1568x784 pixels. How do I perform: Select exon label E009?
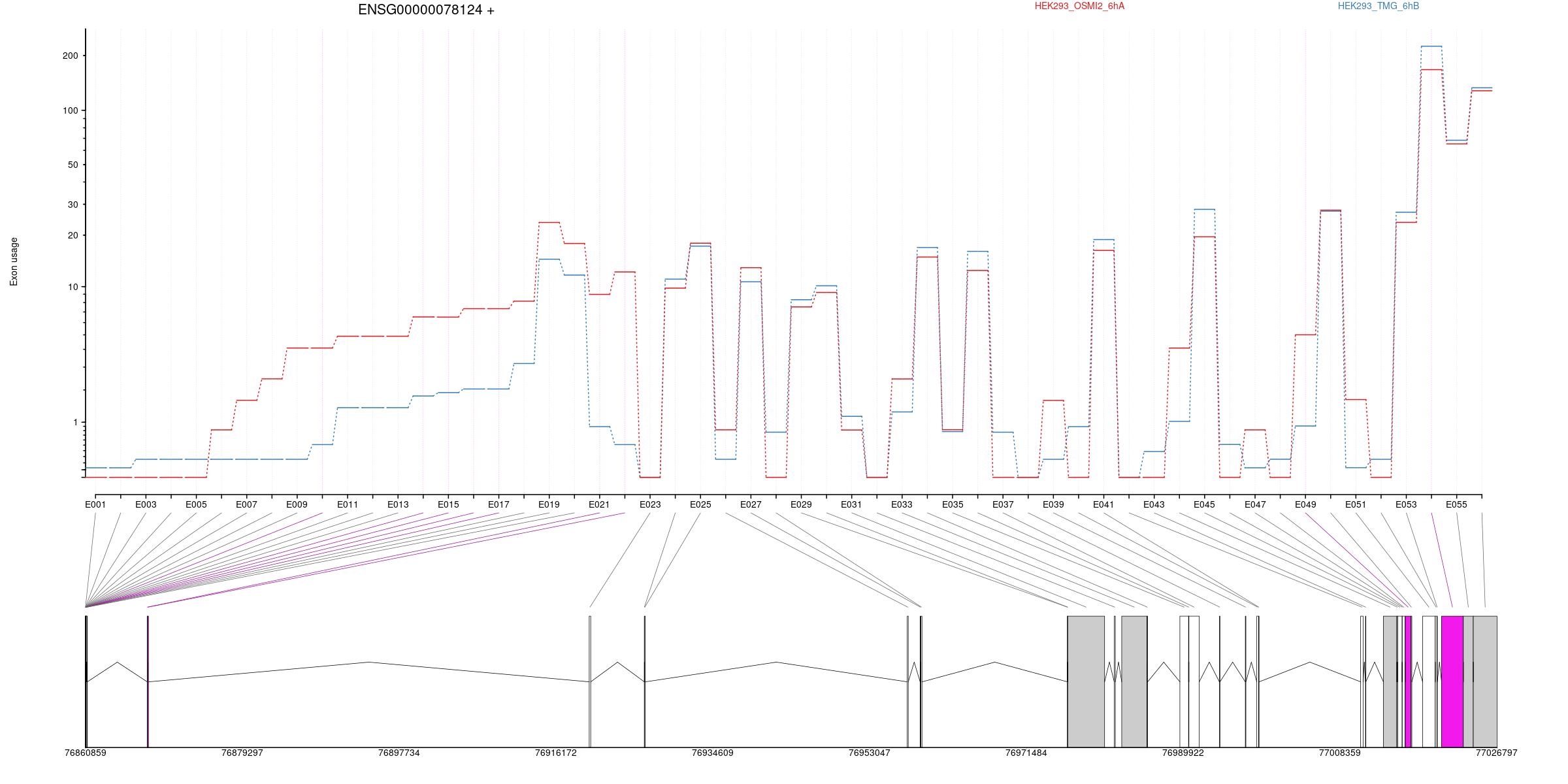click(x=297, y=504)
